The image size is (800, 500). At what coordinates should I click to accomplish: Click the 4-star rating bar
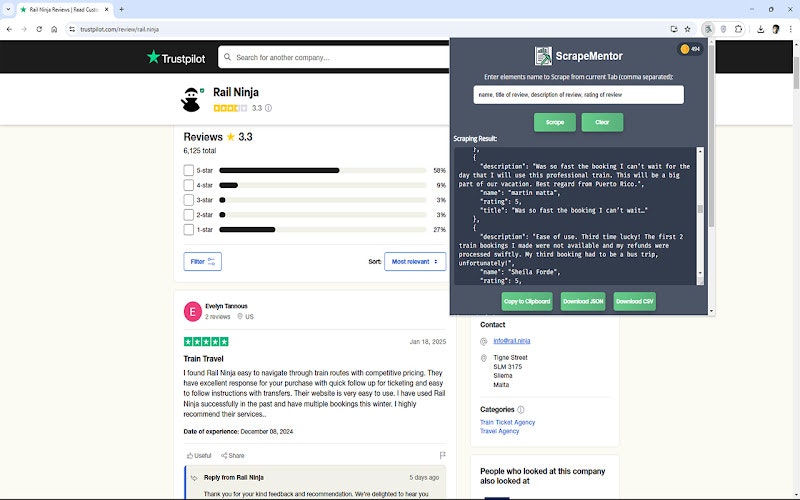[322, 185]
